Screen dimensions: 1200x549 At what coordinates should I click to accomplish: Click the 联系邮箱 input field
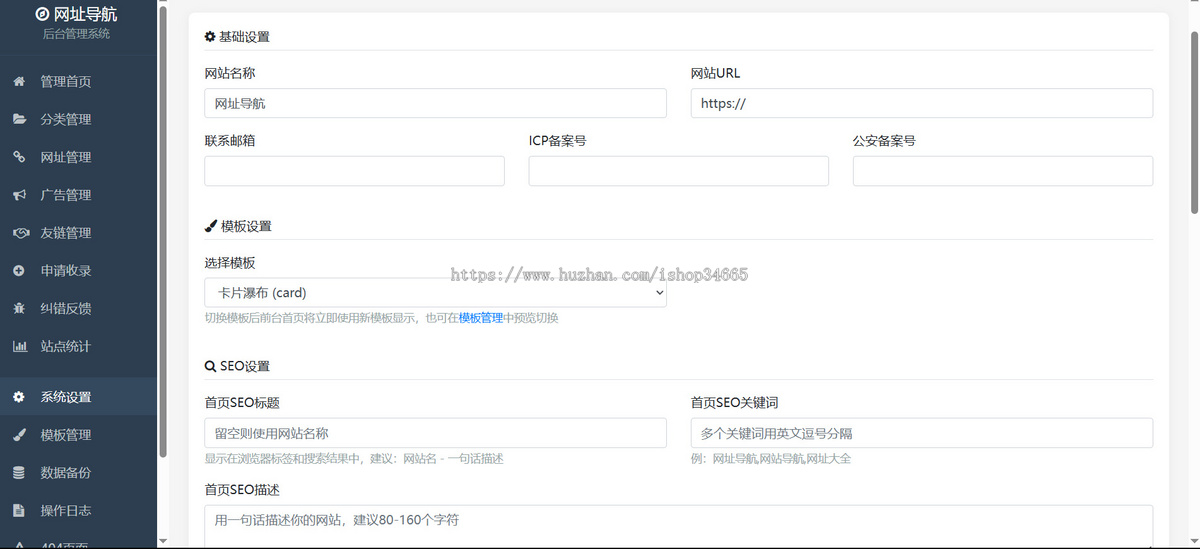(354, 171)
